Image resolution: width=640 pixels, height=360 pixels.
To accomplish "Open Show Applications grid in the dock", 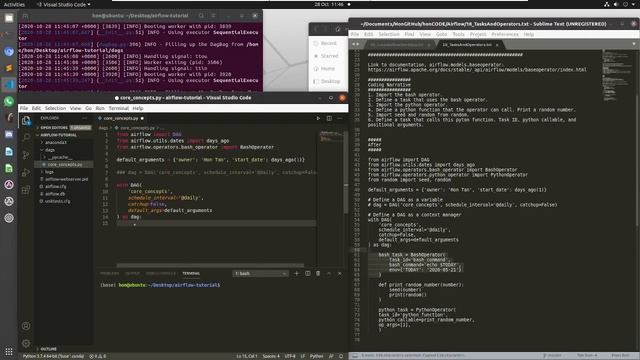I will (9, 351).
